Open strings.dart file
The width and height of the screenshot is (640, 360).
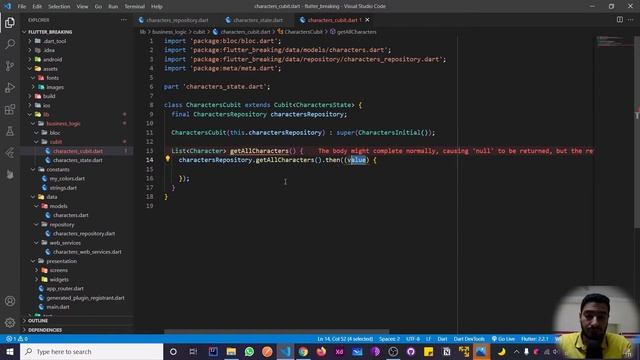coord(63,188)
